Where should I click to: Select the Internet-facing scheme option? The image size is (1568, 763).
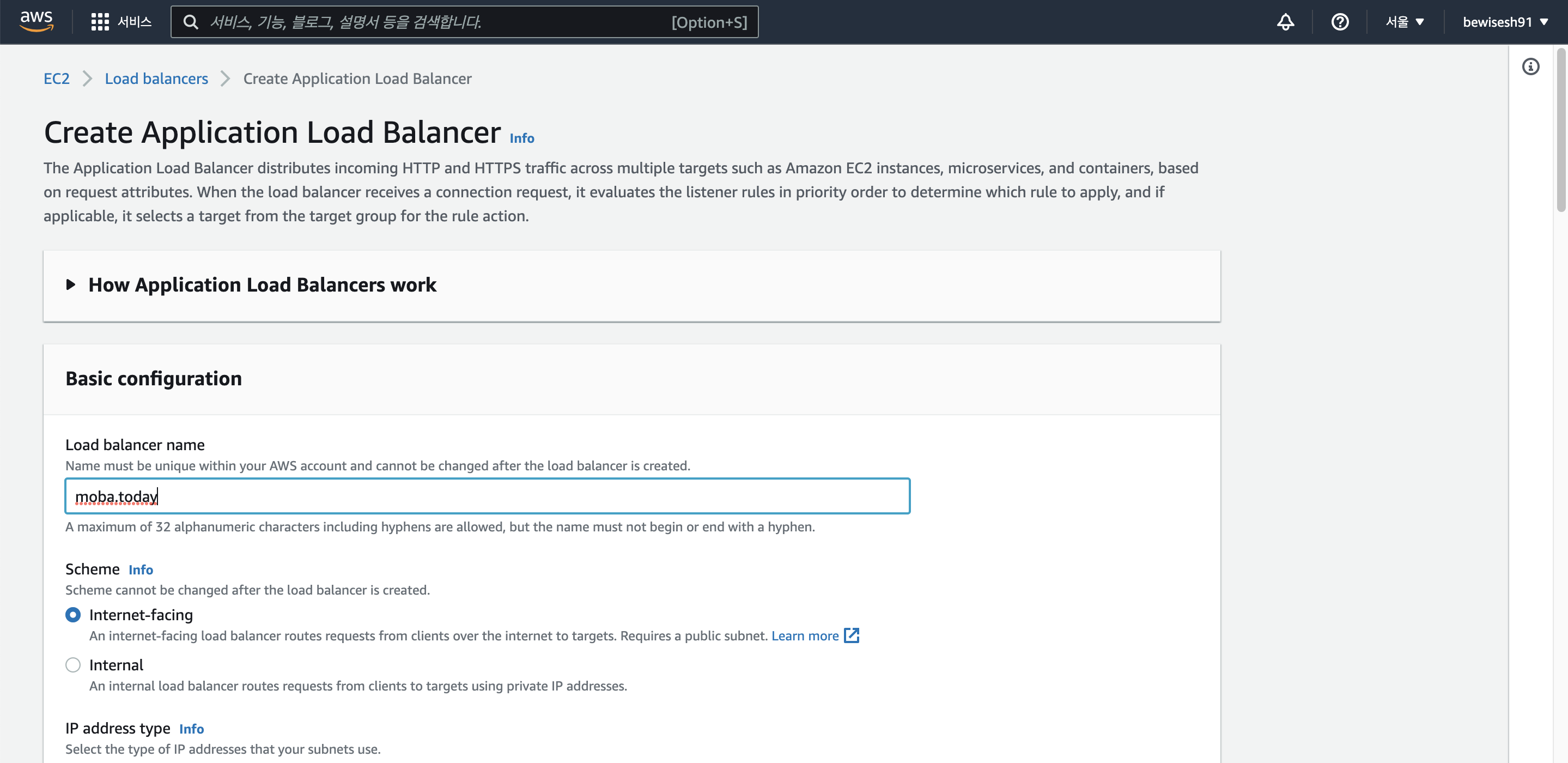(73, 614)
